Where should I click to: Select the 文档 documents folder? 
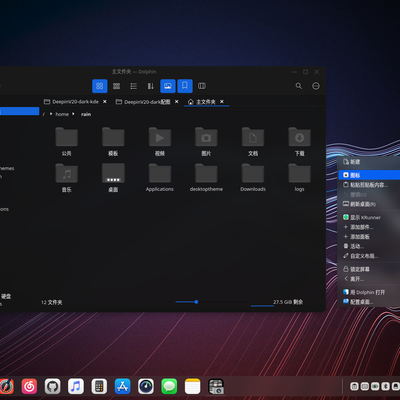coord(253,141)
